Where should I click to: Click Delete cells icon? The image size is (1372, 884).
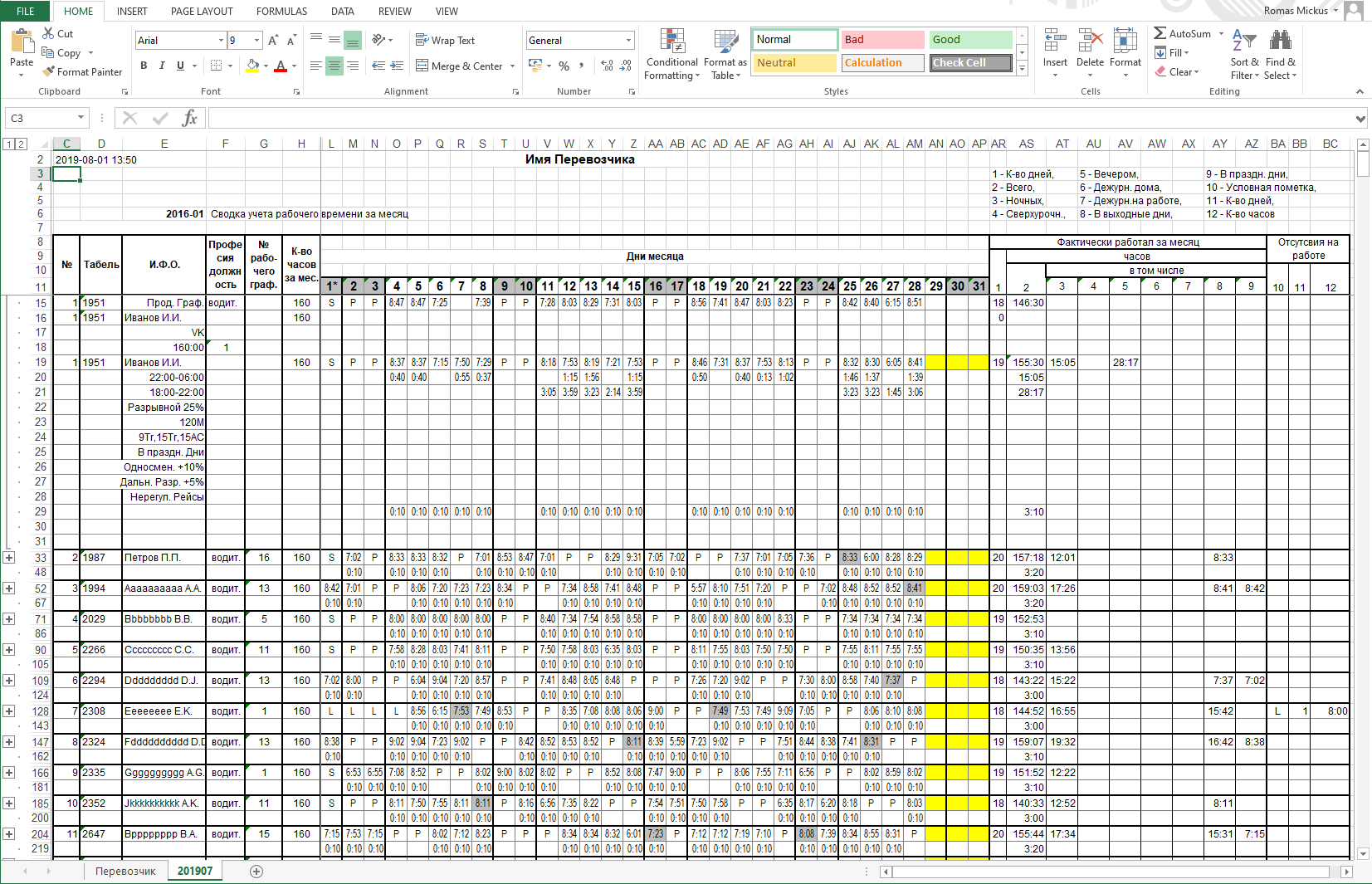point(1091,42)
